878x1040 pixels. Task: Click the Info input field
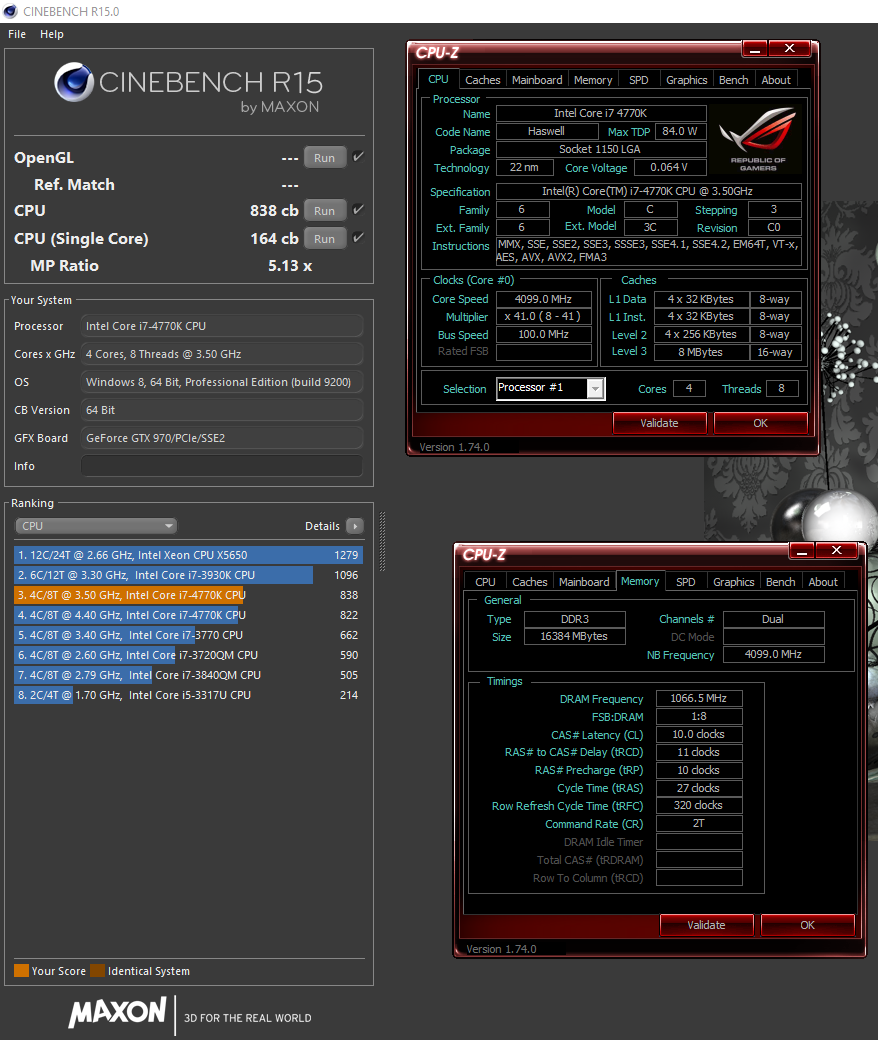(x=221, y=466)
